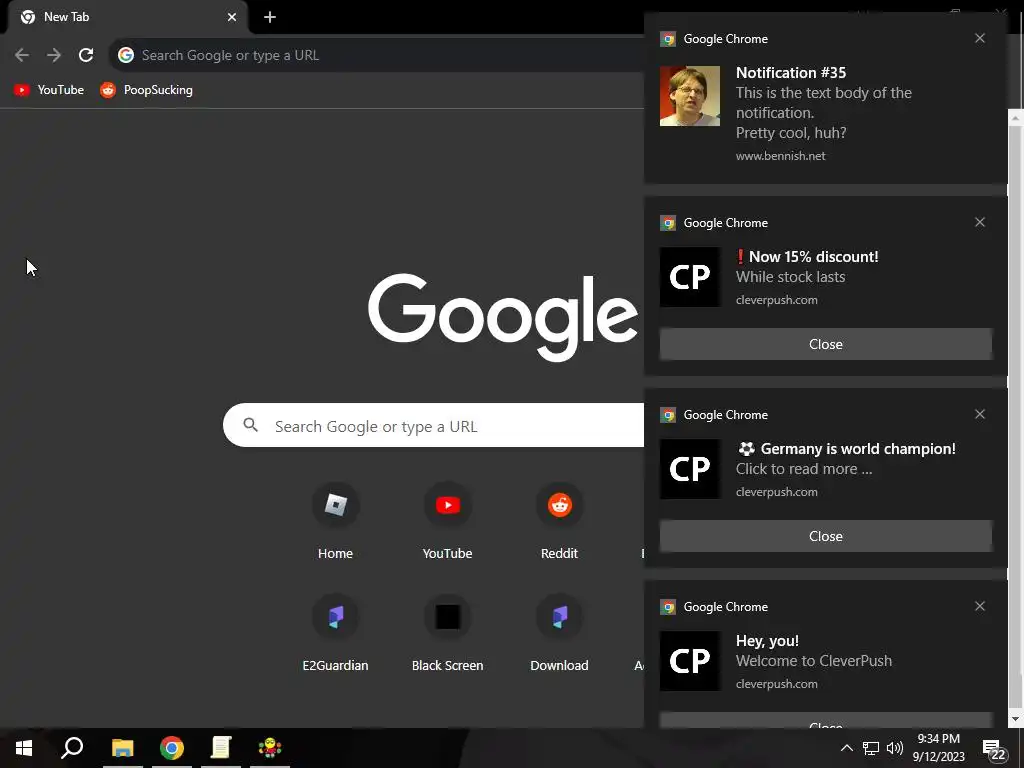Open the Home shortcut tile
Screen dimensions: 1024x768
coord(335,522)
